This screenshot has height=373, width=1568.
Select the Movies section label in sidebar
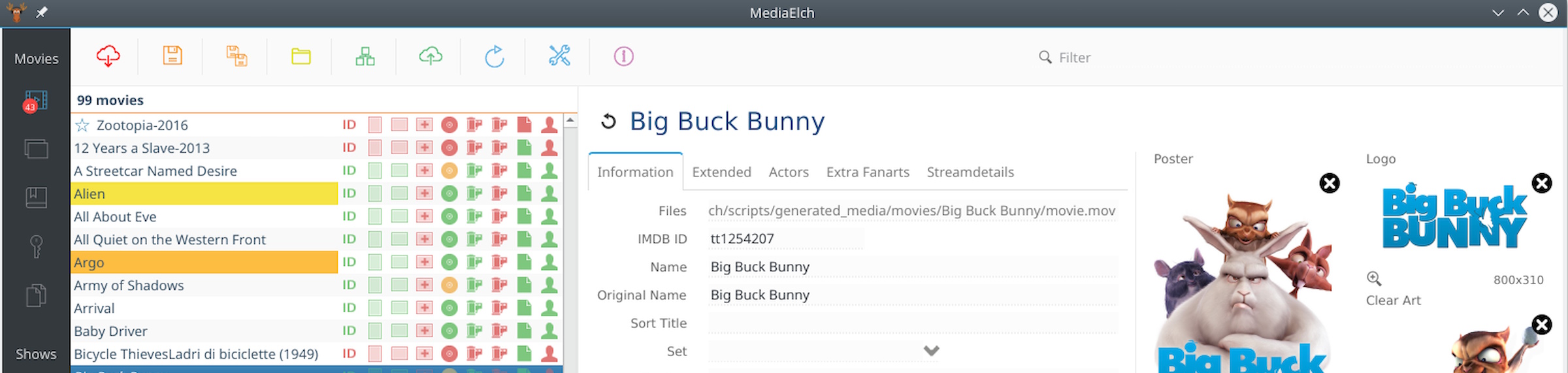(37, 59)
